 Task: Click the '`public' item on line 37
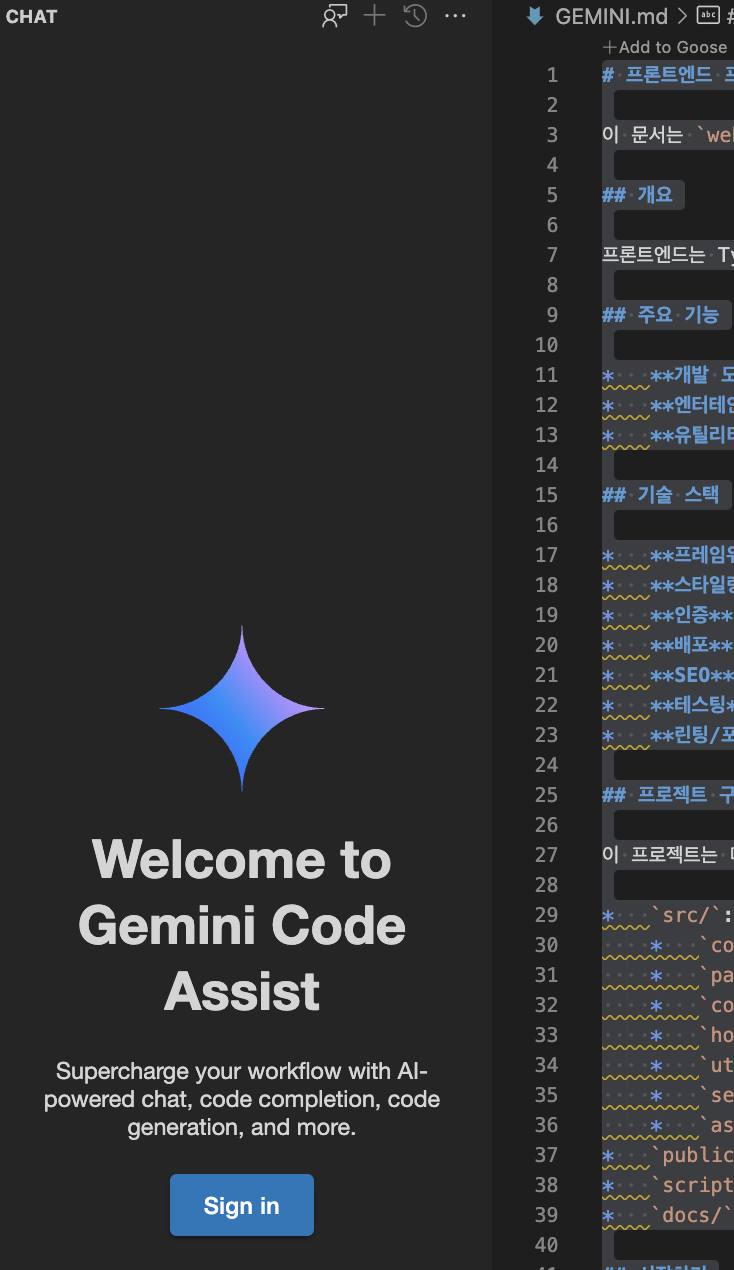point(692,1155)
